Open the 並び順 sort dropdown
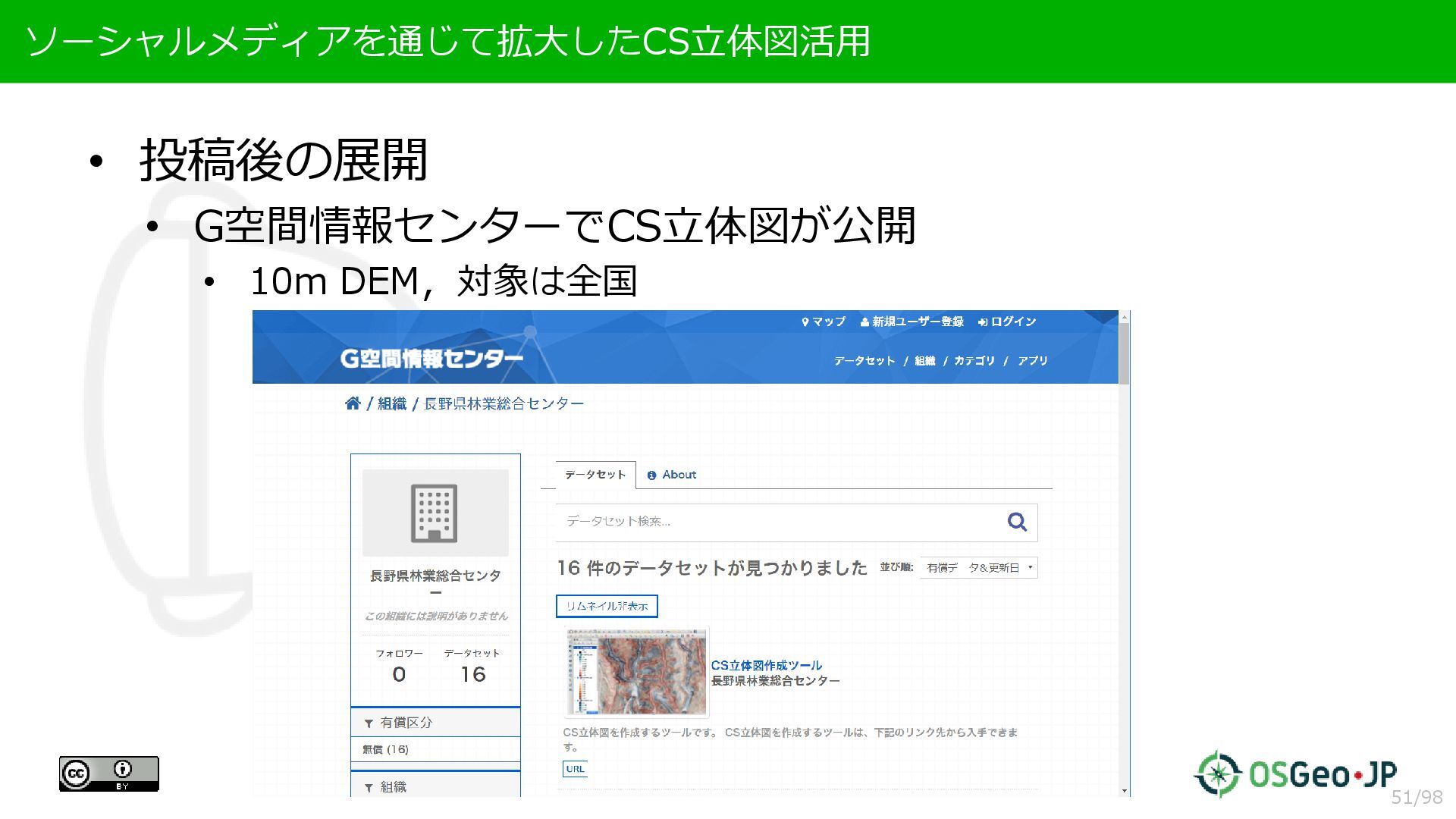 (x=978, y=567)
